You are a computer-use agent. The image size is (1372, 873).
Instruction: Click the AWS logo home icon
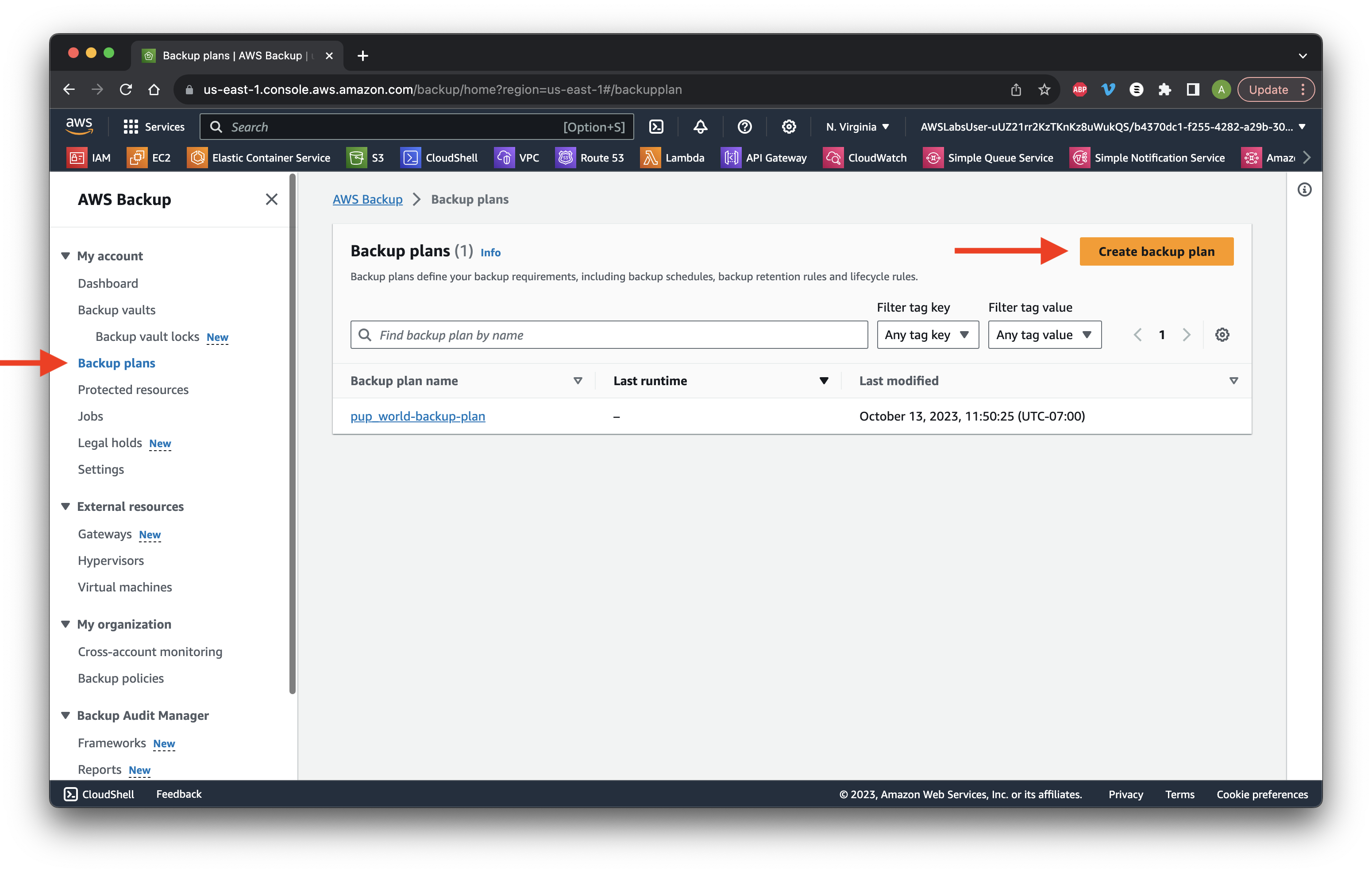[79, 126]
